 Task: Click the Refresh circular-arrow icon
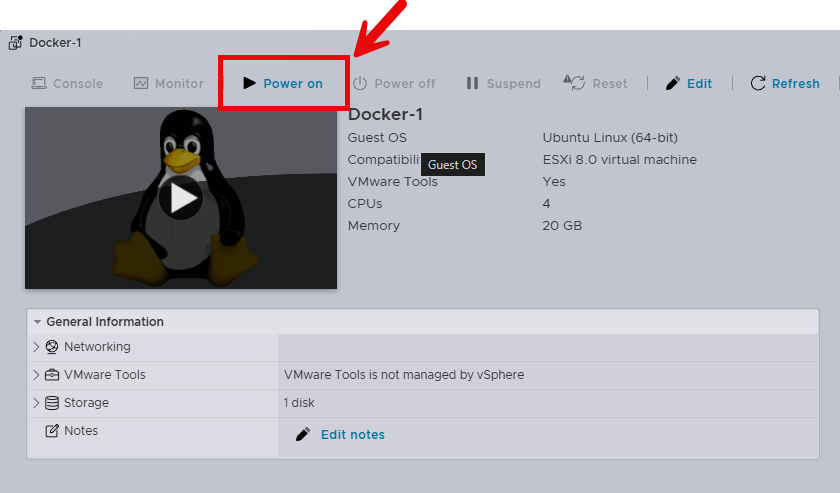coord(758,83)
